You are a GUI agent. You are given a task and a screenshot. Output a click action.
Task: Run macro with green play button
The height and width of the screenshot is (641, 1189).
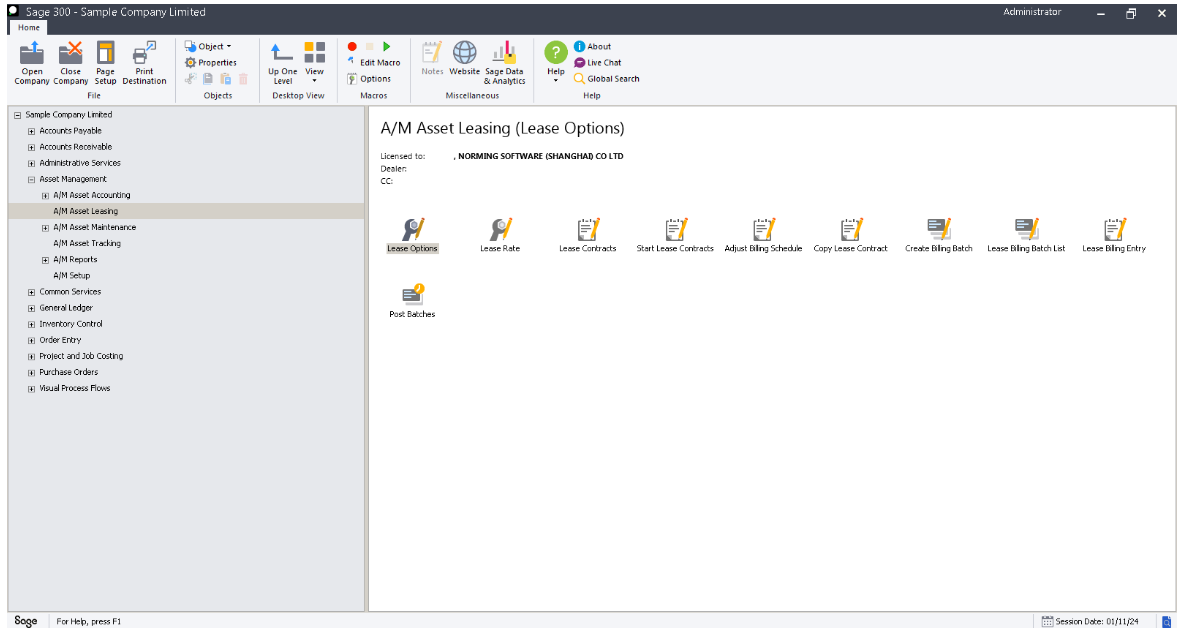tap(387, 46)
